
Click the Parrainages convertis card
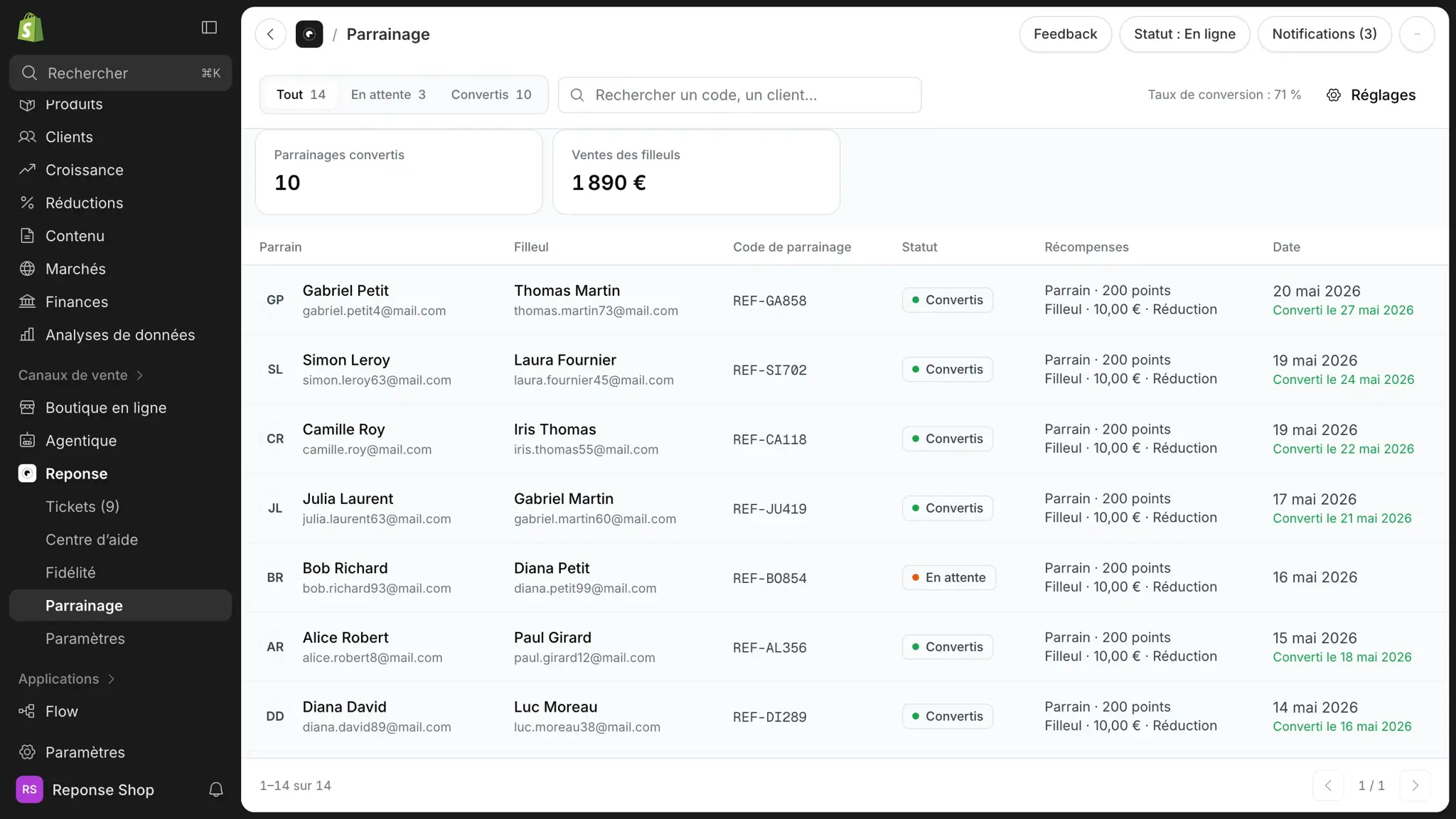(399, 172)
